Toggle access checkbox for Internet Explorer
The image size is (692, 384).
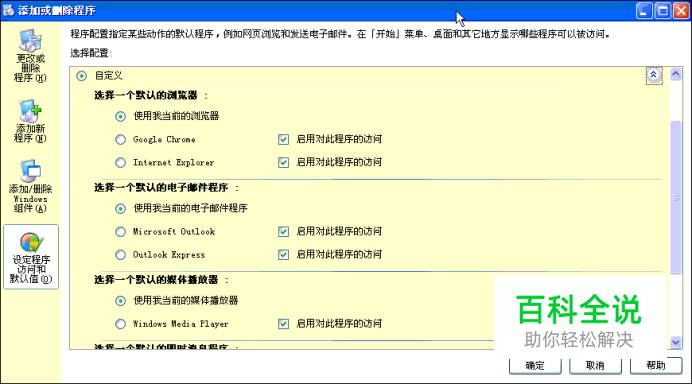(283, 162)
